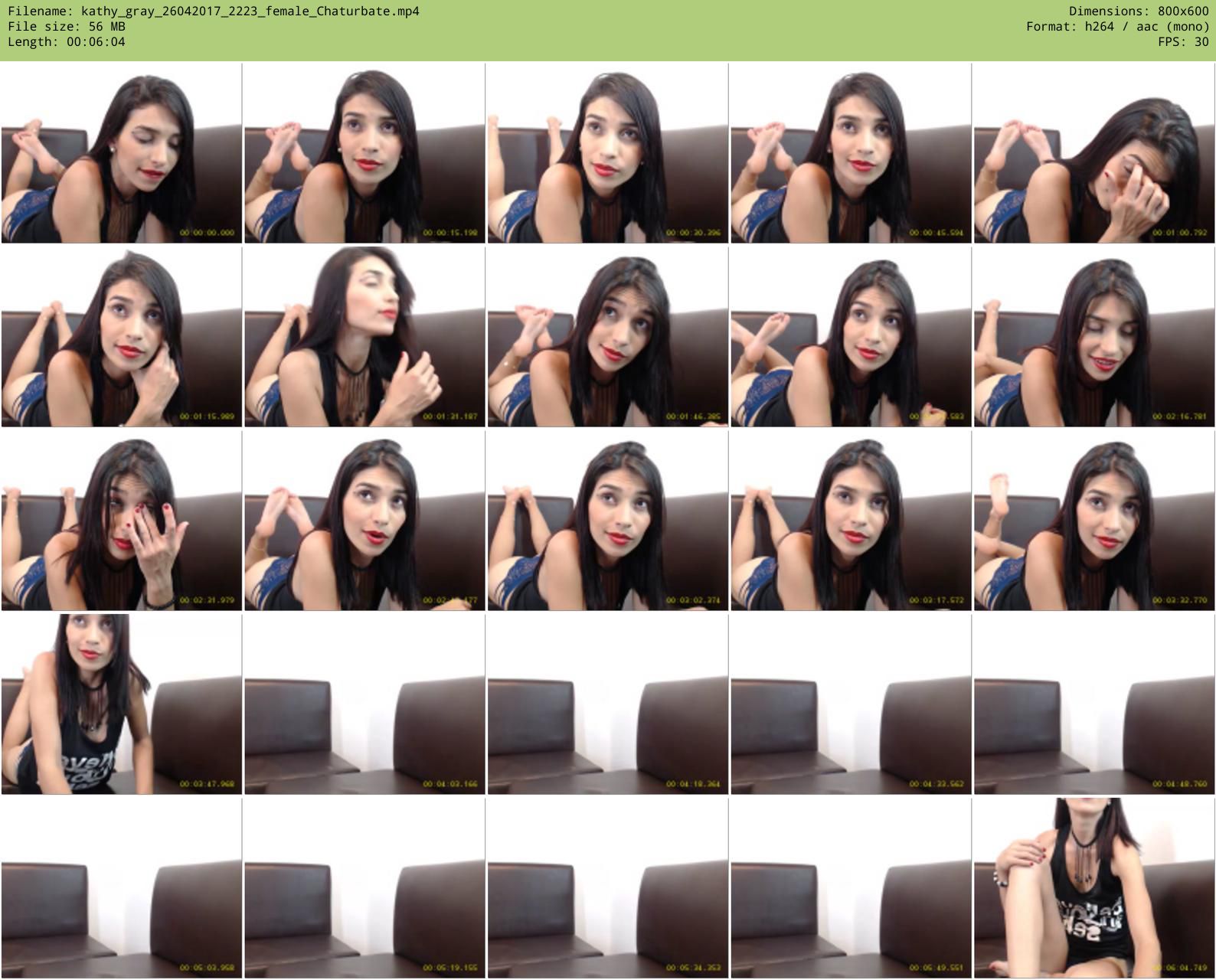Click the frame timestamped 00:01:31.187

click(364, 337)
